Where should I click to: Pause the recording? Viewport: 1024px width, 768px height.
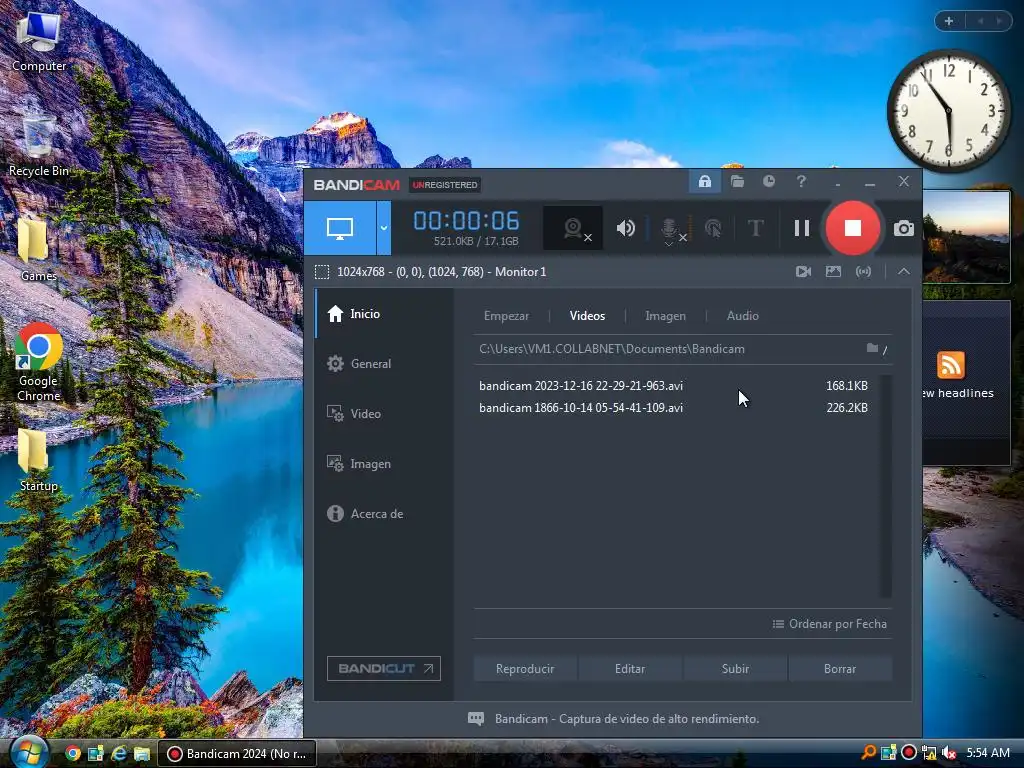click(x=802, y=228)
